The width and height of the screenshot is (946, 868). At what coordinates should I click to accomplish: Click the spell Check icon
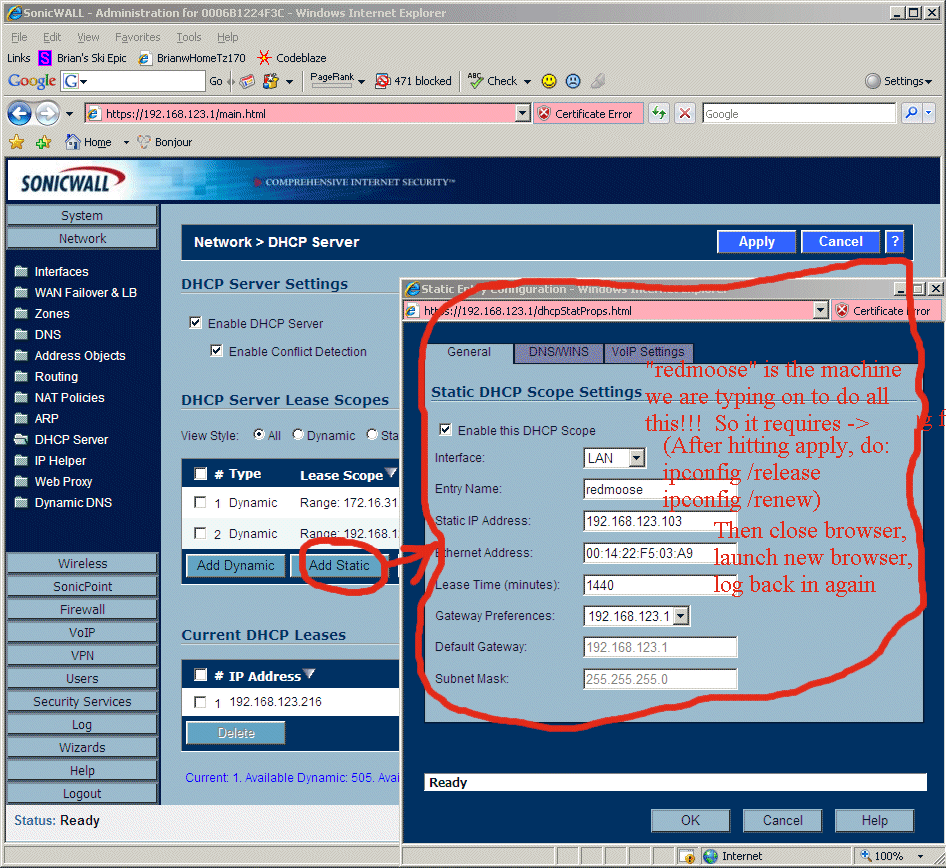pos(476,81)
